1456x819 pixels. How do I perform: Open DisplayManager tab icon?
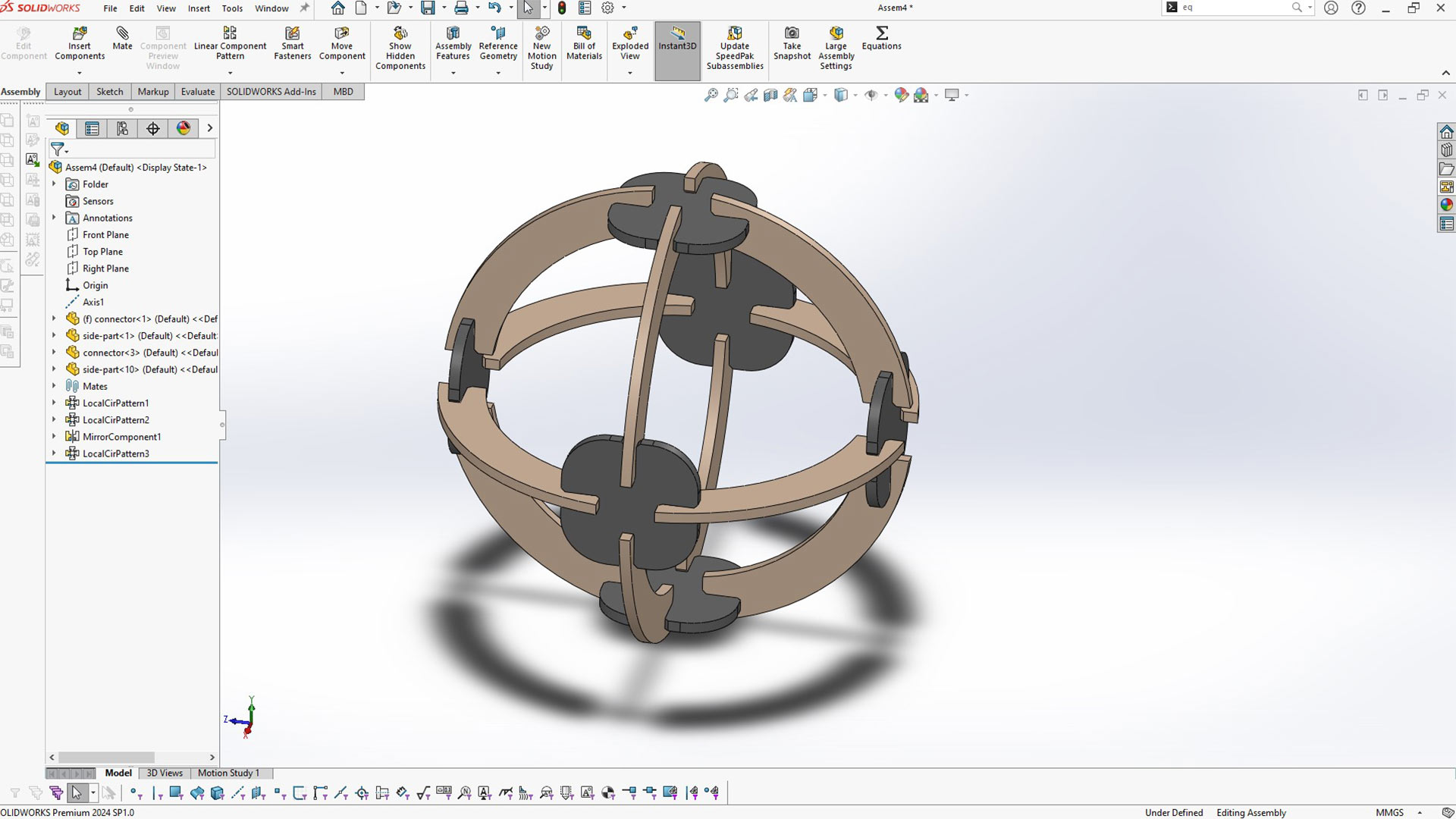point(184,128)
